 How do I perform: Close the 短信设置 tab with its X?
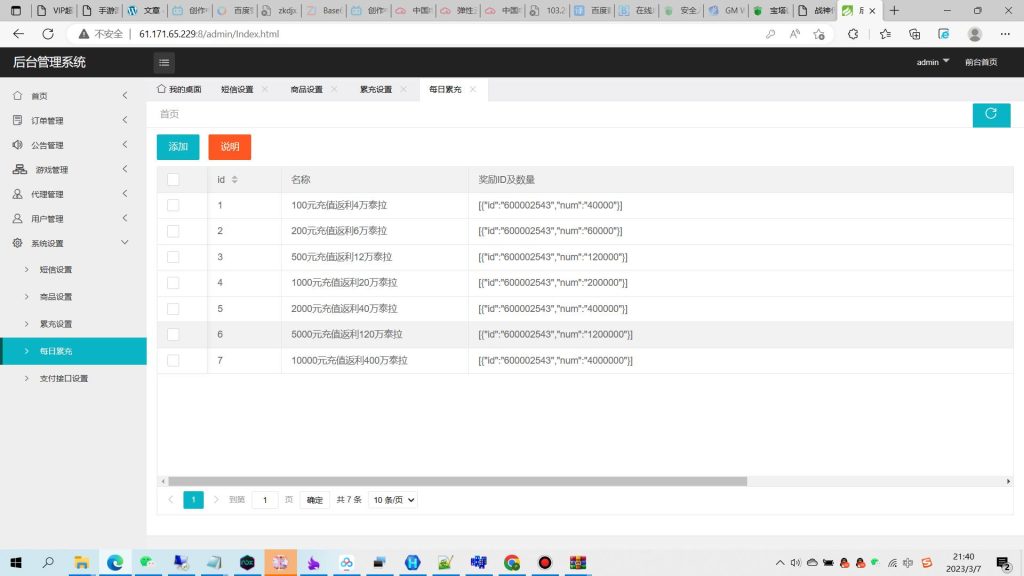click(x=265, y=89)
